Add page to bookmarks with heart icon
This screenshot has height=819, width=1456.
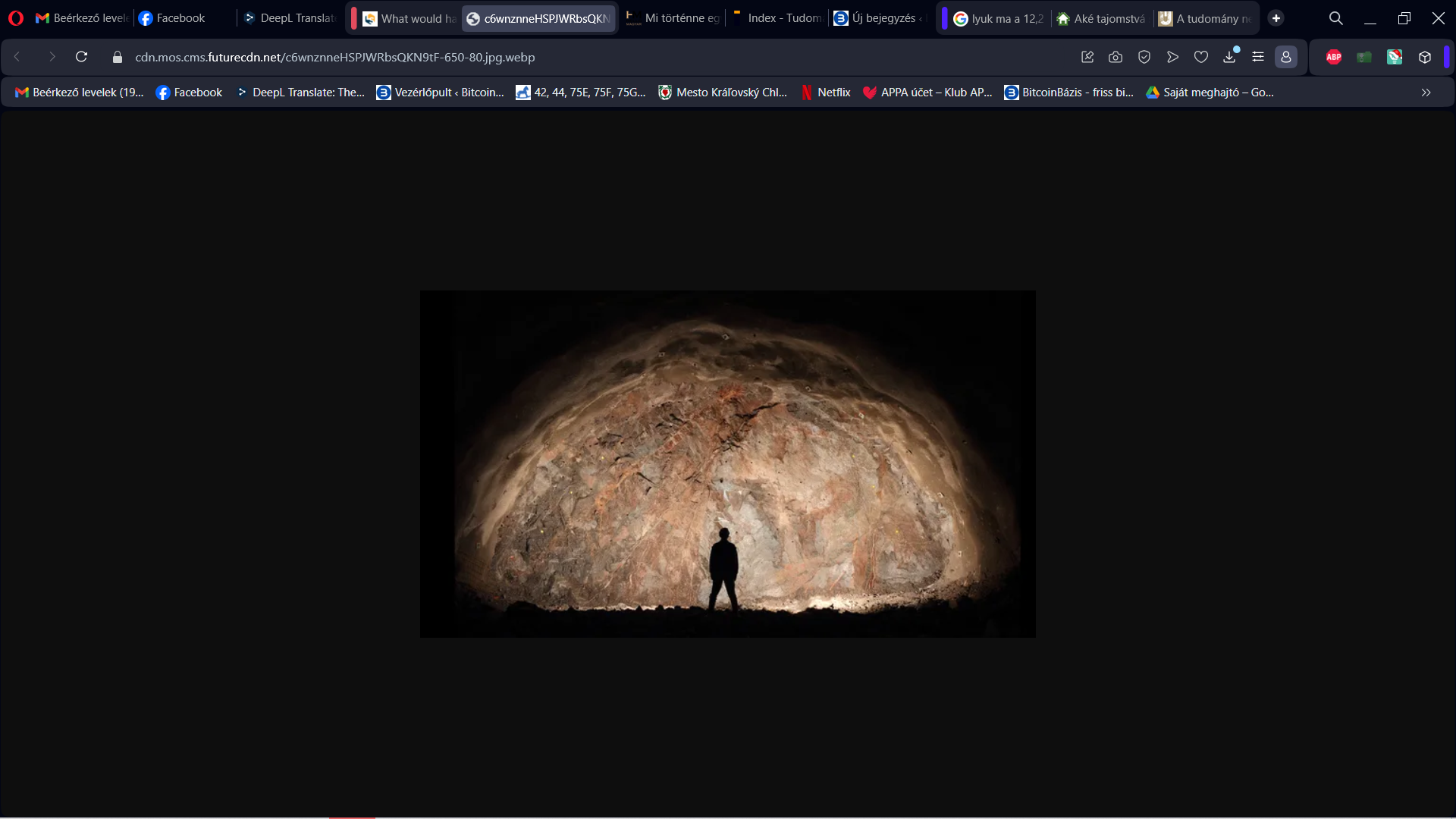[1201, 57]
